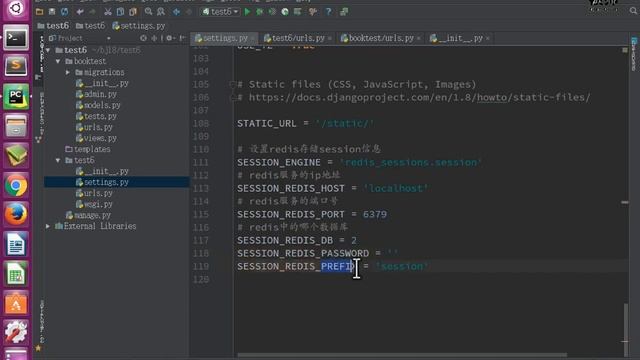
Task: Start debugging with the bug icon
Action: click(260, 12)
